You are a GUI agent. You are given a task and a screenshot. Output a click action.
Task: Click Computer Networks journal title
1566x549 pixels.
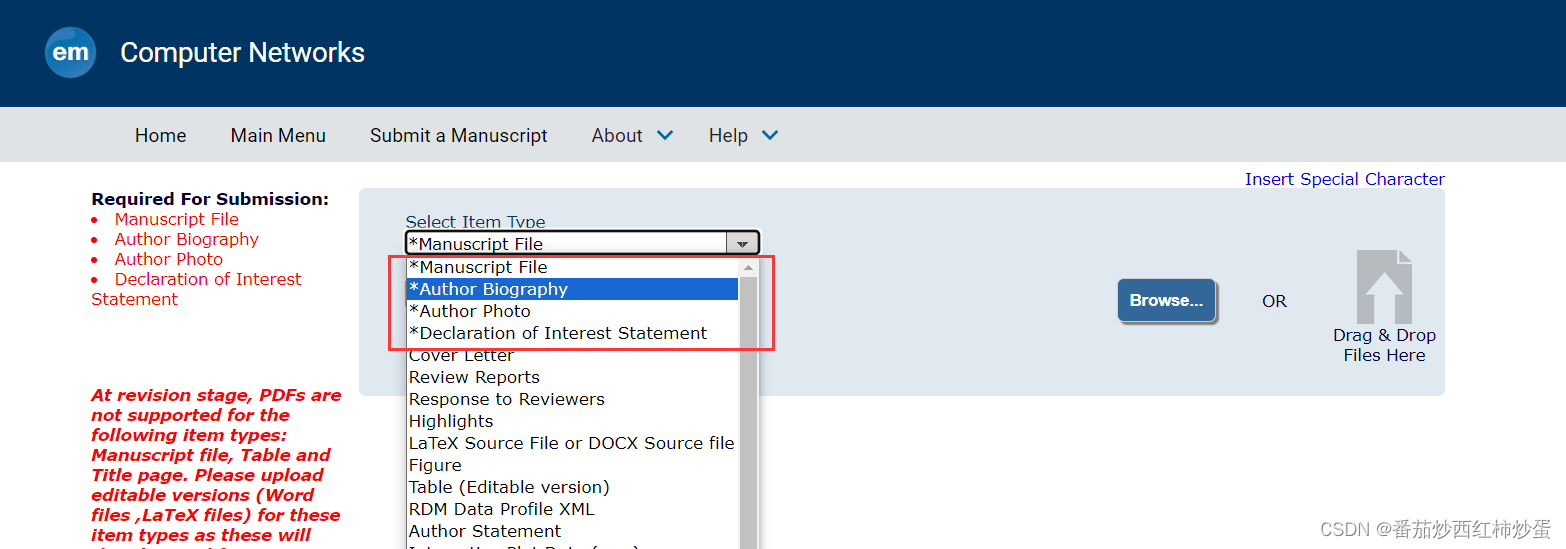point(242,52)
